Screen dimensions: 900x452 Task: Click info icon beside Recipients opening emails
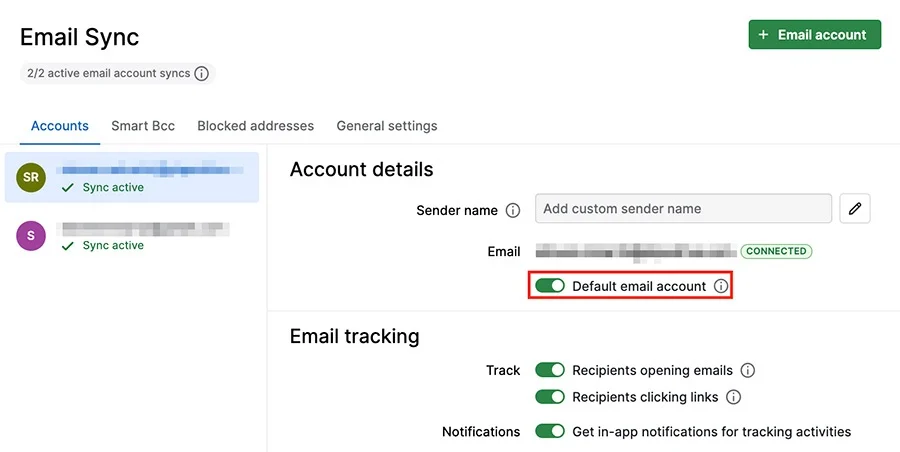click(747, 370)
